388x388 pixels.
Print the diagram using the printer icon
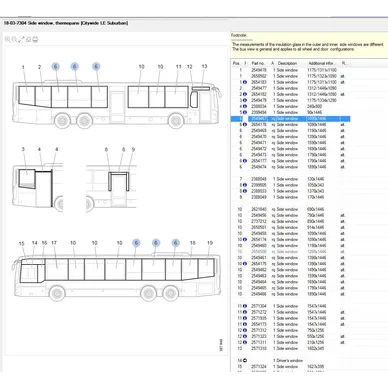(x=35, y=39)
